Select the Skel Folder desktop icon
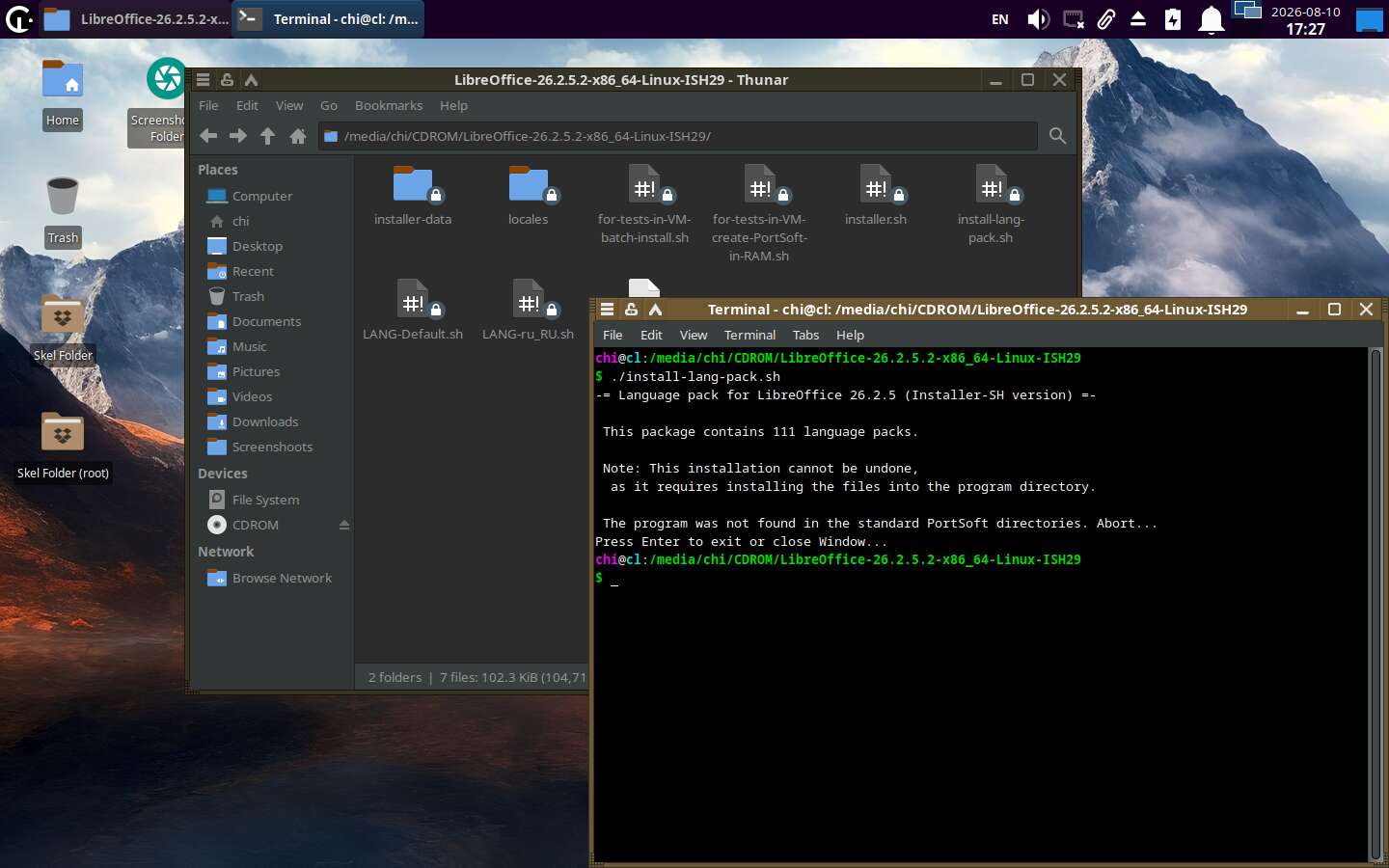Screen dimensions: 1389x868 63,314
